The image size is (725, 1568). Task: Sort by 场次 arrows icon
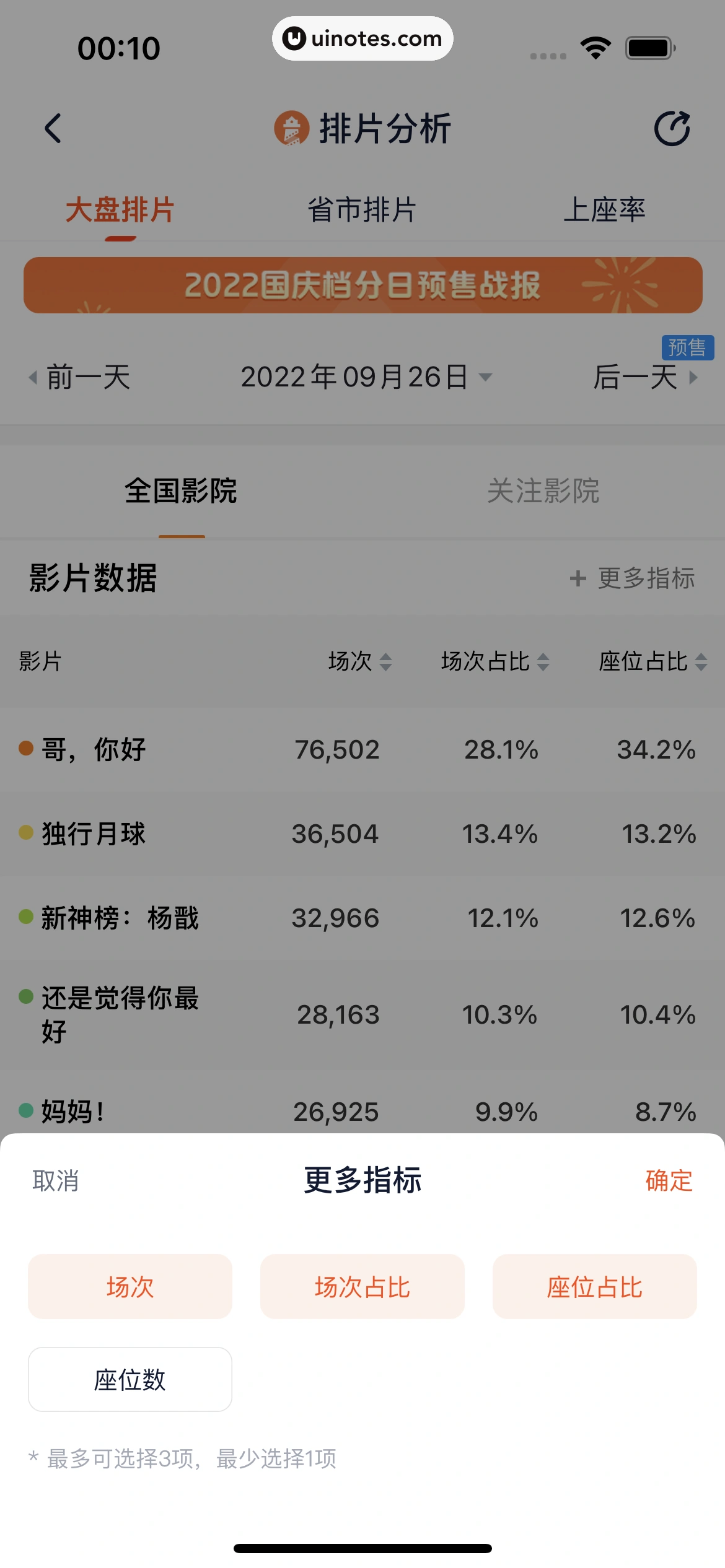(385, 661)
